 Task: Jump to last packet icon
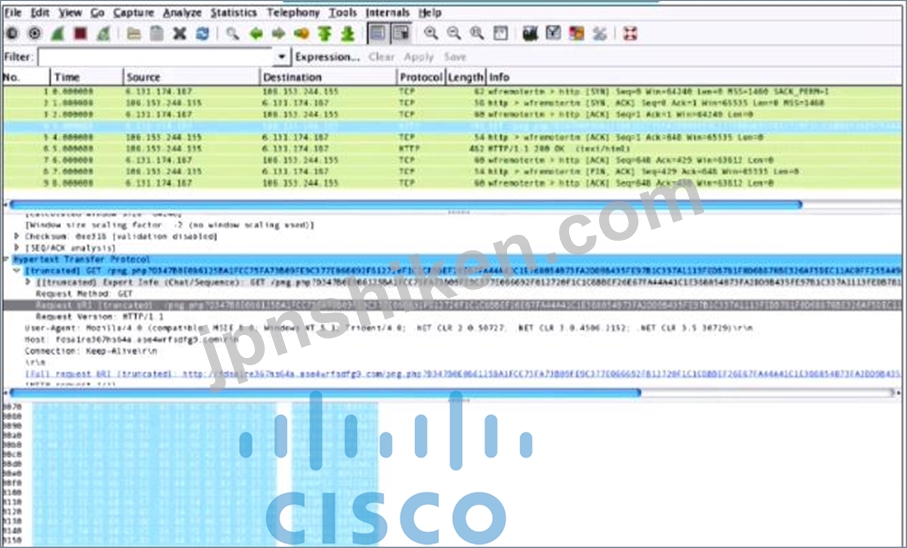click(x=347, y=34)
